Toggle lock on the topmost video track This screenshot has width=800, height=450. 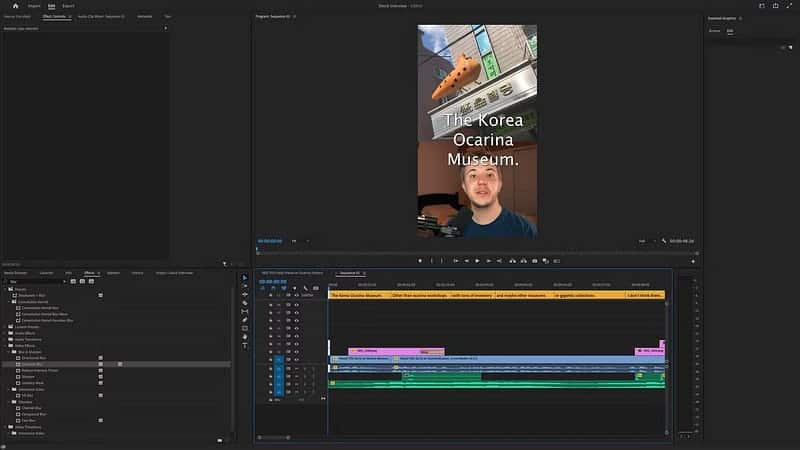pyautogui.click(x=271, y=295)
